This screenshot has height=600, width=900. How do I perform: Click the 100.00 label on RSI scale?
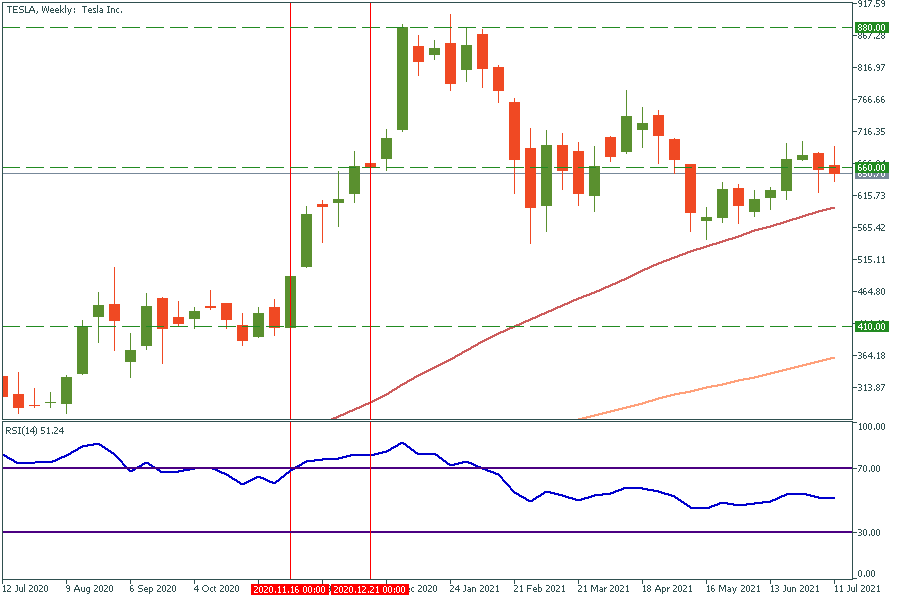pos(871,427)
